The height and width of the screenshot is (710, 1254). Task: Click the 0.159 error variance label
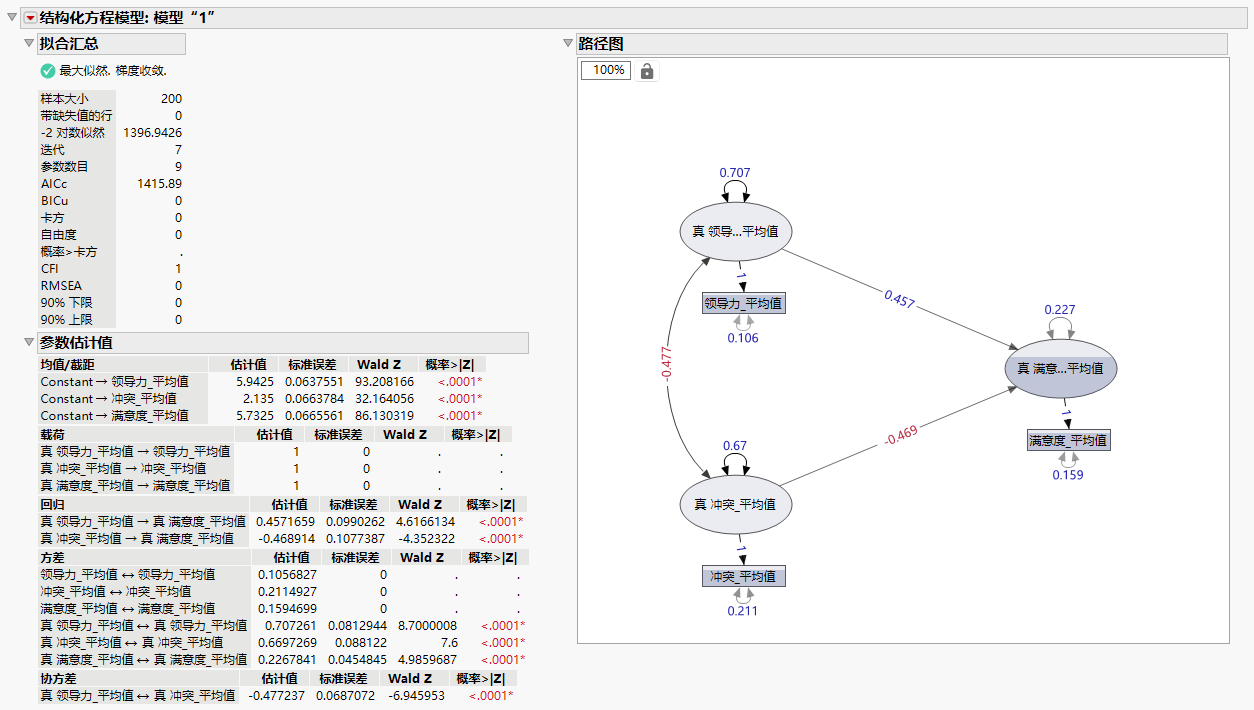pyautogui.click(x=1068, y=474)
